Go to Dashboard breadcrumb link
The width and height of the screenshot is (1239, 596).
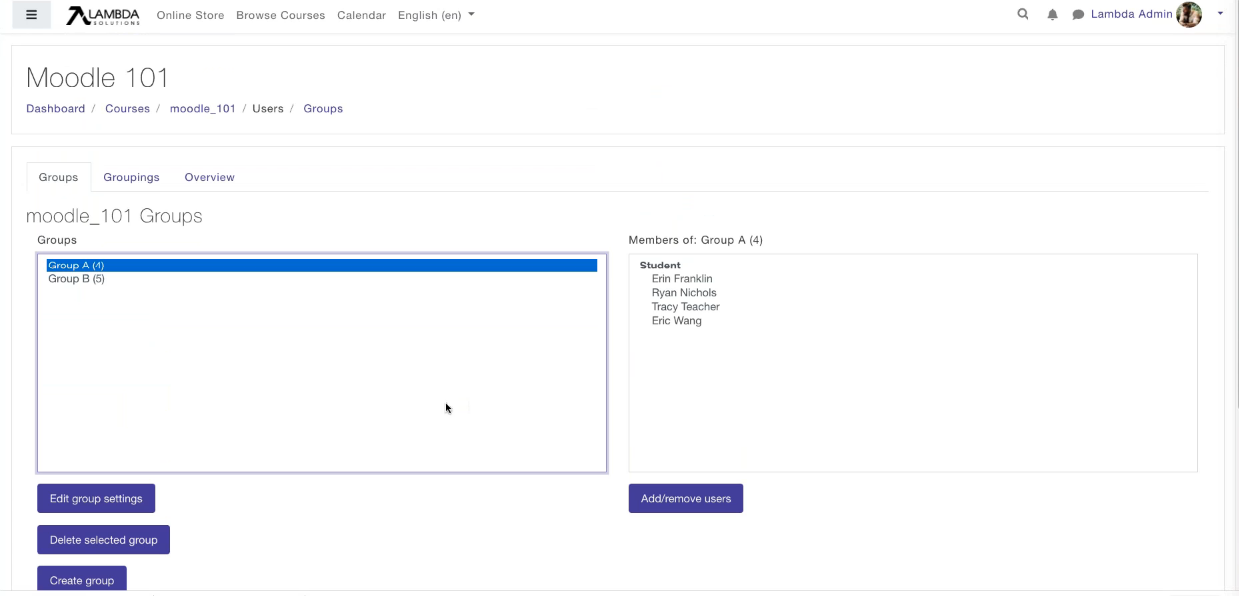tap(55, 108)
